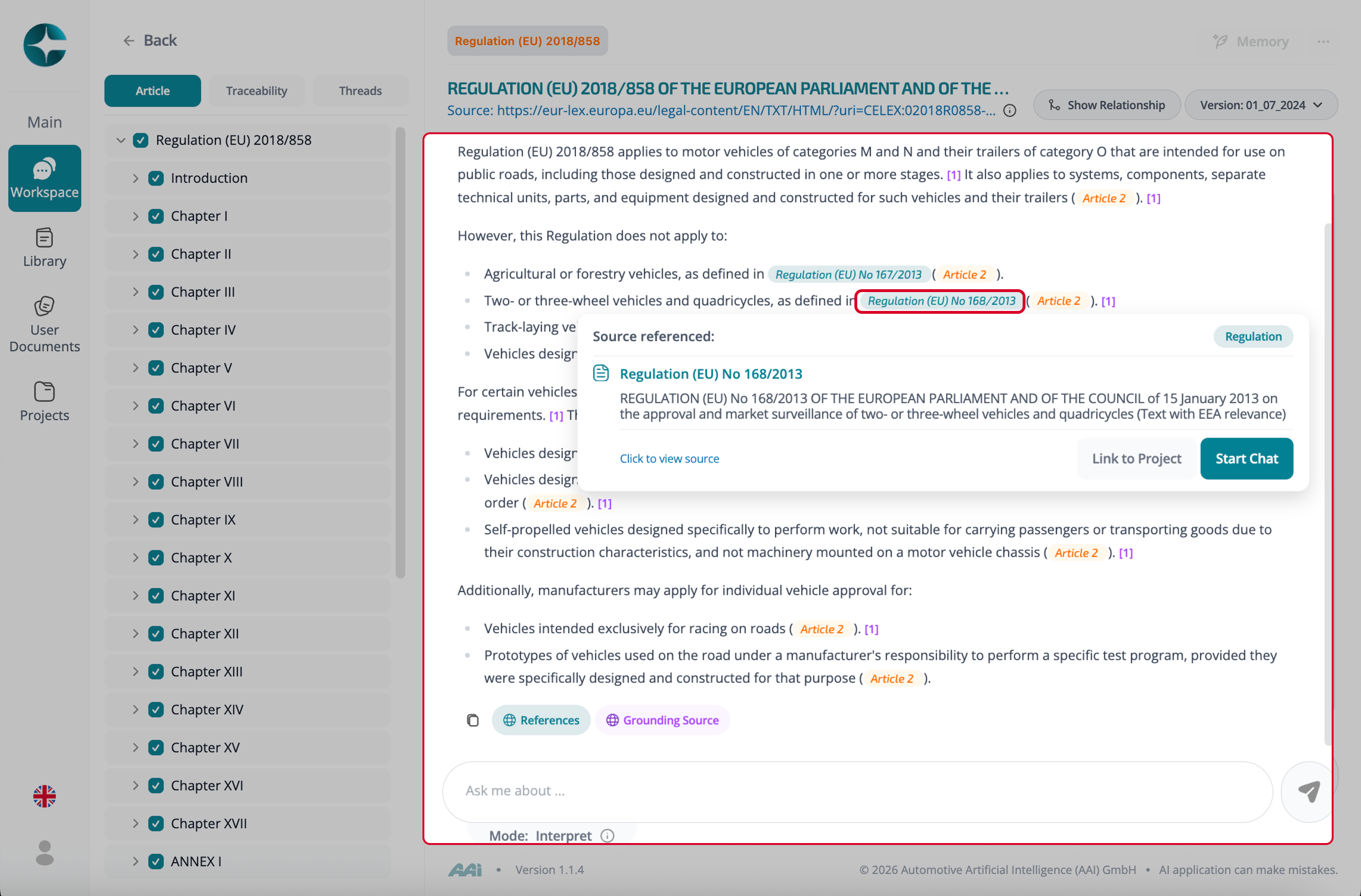Expand the Introduction node
This screenshot has width=1361, height=896.
136,178
